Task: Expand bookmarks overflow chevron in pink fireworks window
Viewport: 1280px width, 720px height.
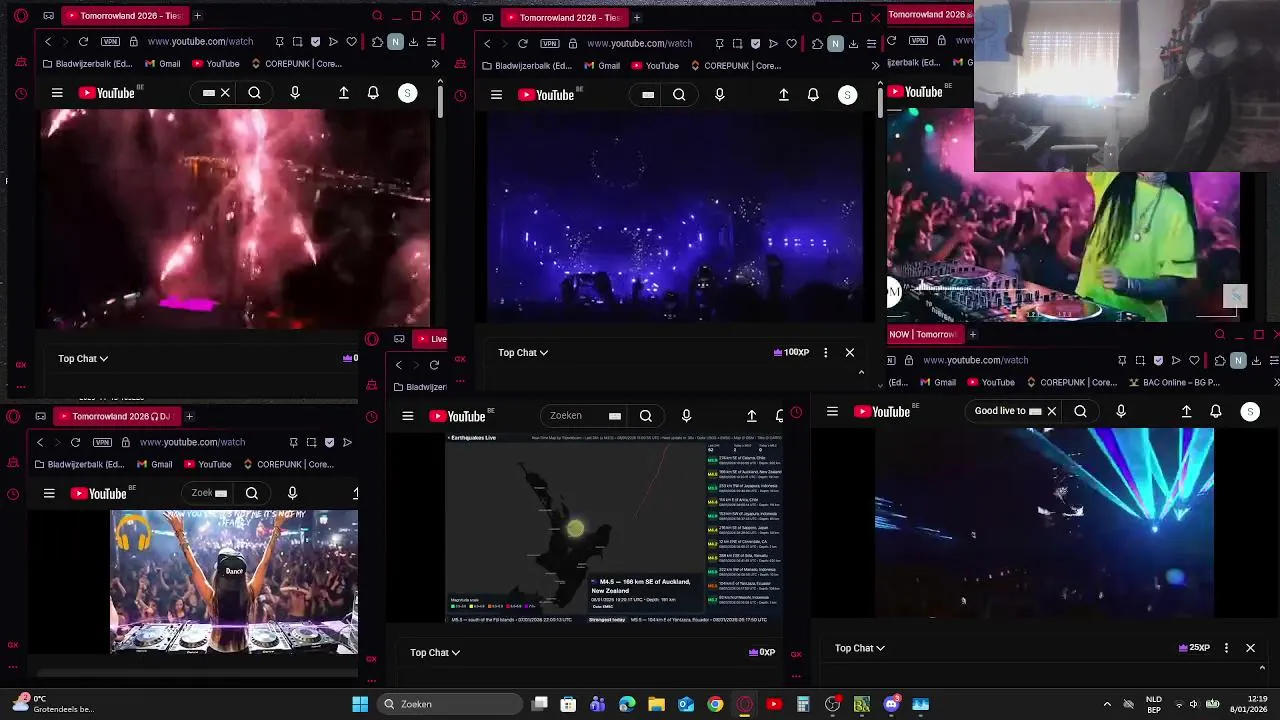Action: click(435, 64)
